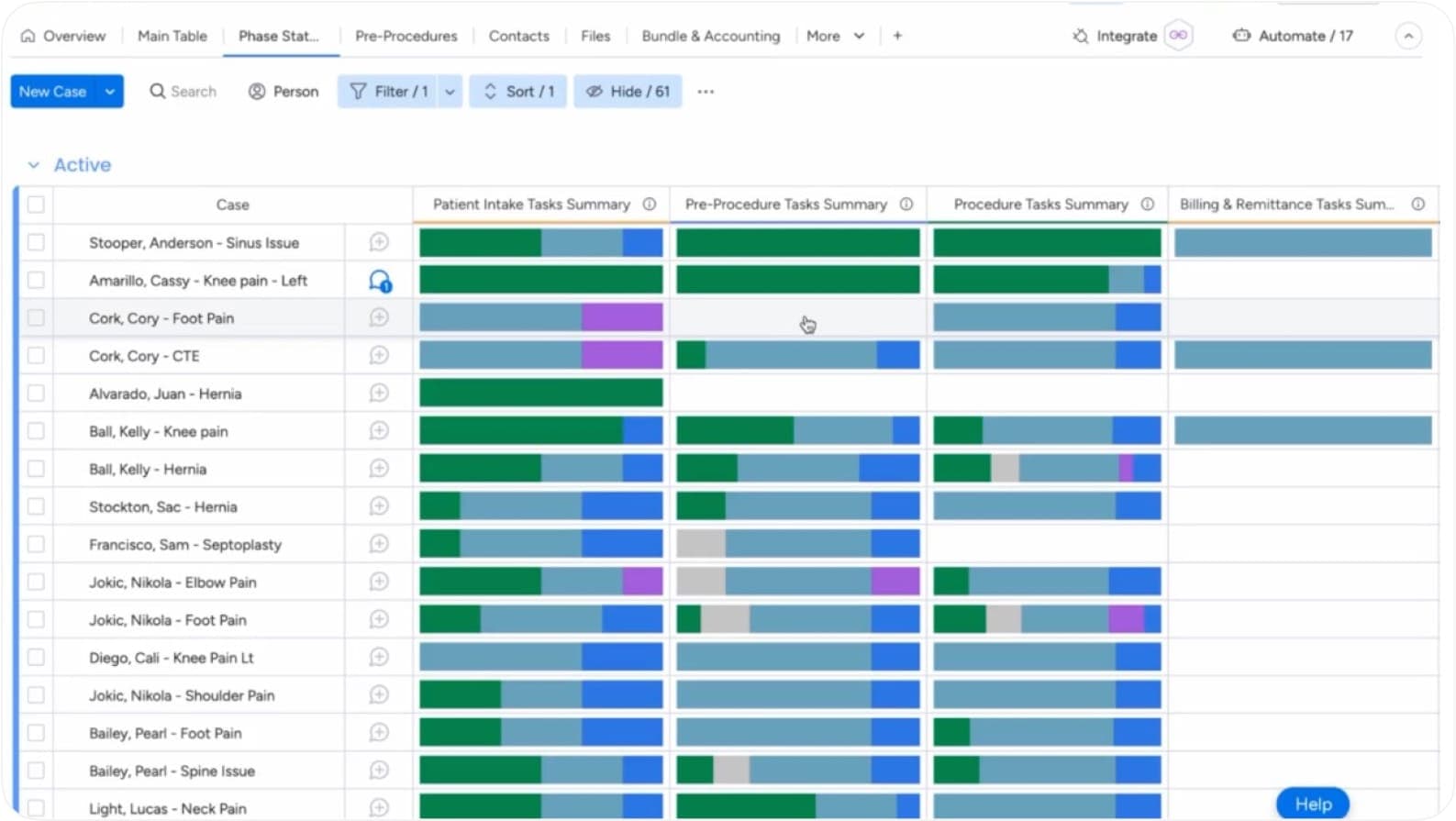This screenshot has height=821, width=1456.
Task: Check the Amarillo, Cassy - Knee pain row
Action: 36,280
